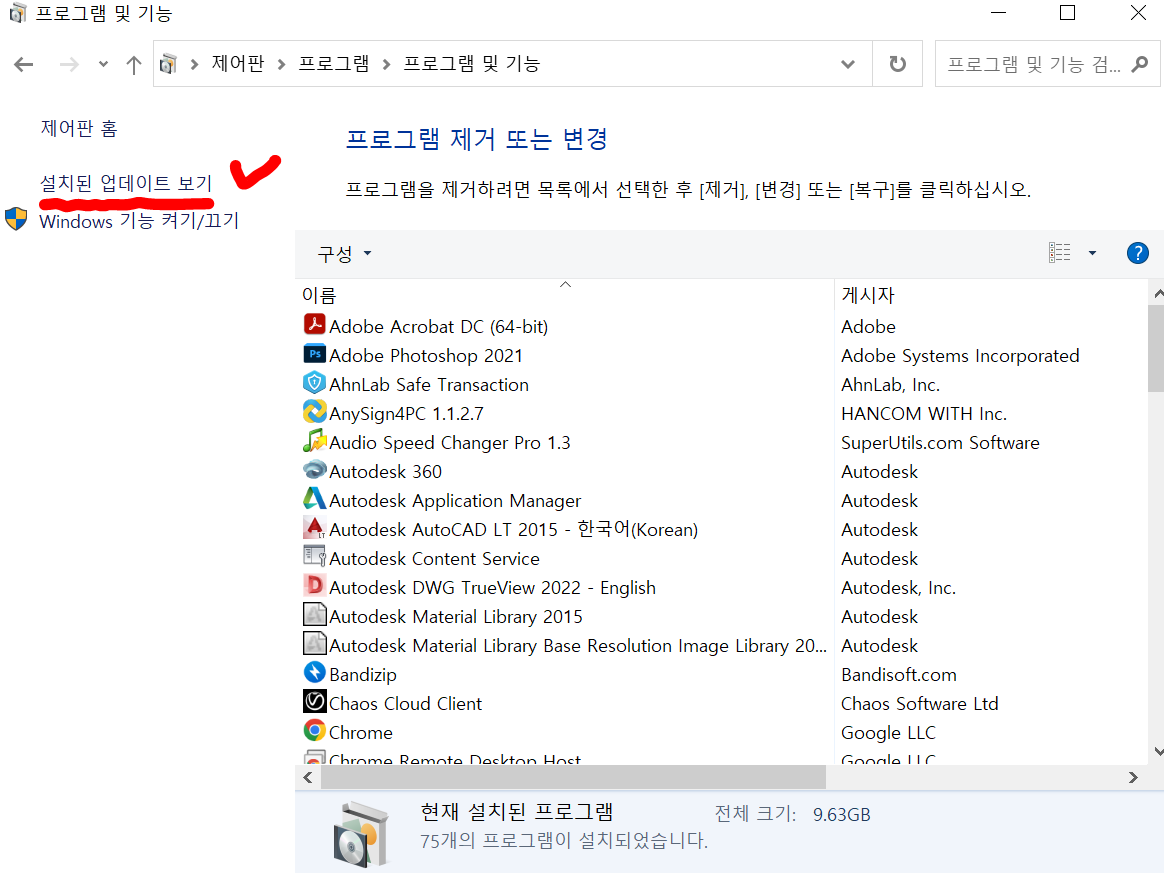The height and width of the screenshot is (873, 1164).
Task: Click the Base Resolution Image Library icon
Action: (315, 643)
